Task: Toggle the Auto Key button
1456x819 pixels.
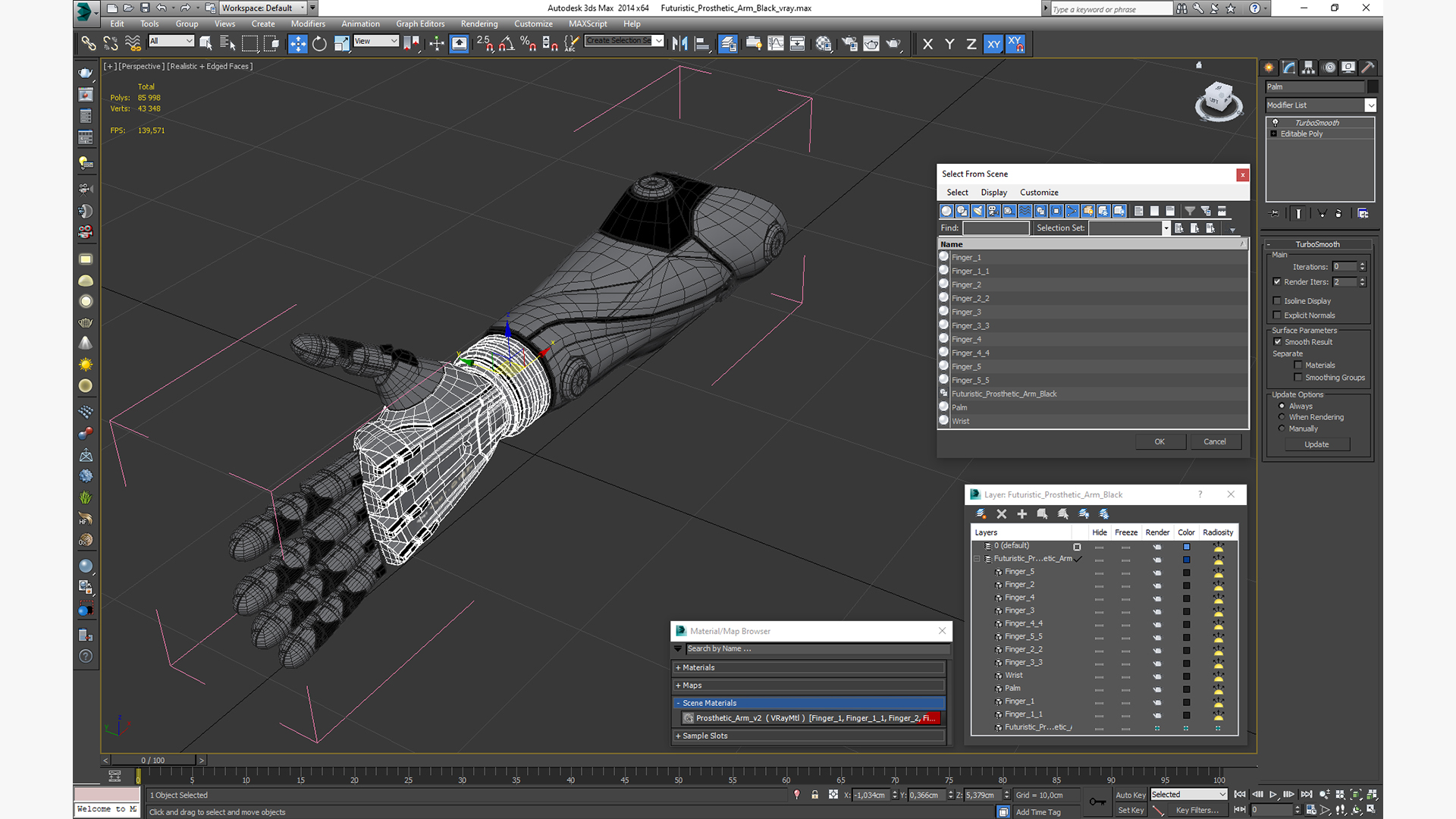Action: [1131, 795]
